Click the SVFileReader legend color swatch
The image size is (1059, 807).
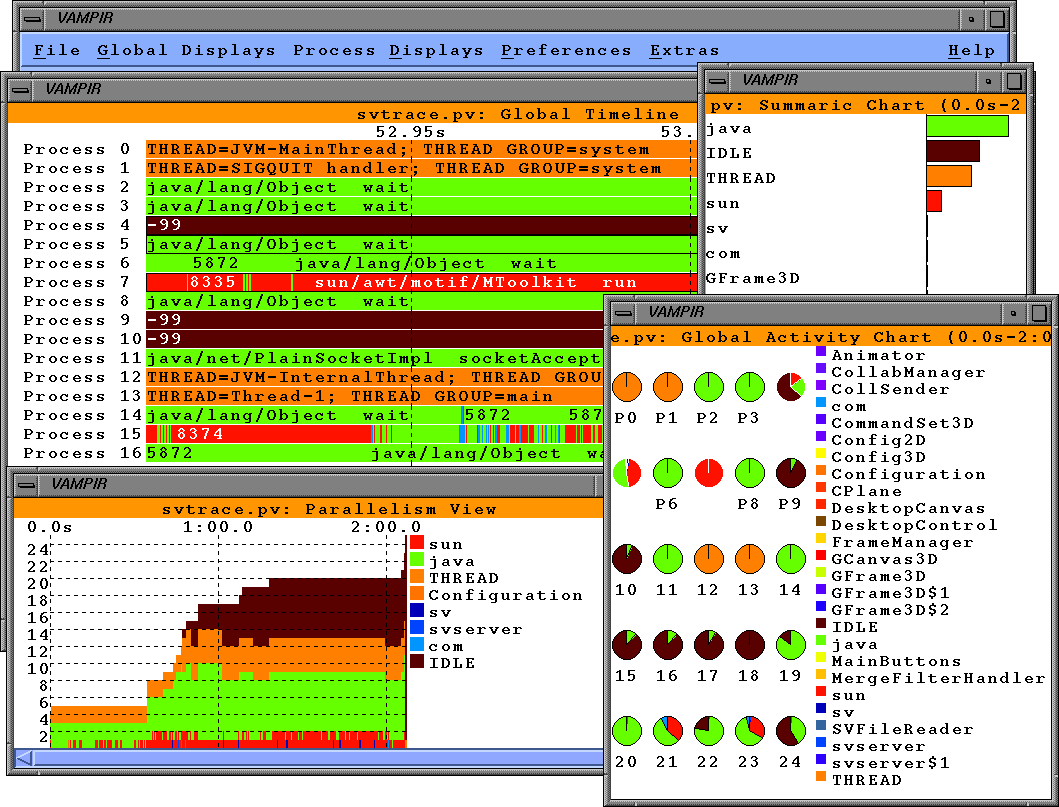821,725
